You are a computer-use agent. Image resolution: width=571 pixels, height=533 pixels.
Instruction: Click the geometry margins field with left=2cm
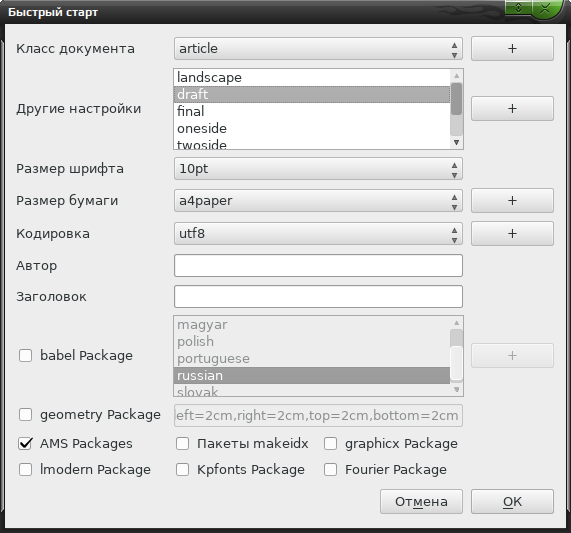pyautogui.click(x=318, y=415)
